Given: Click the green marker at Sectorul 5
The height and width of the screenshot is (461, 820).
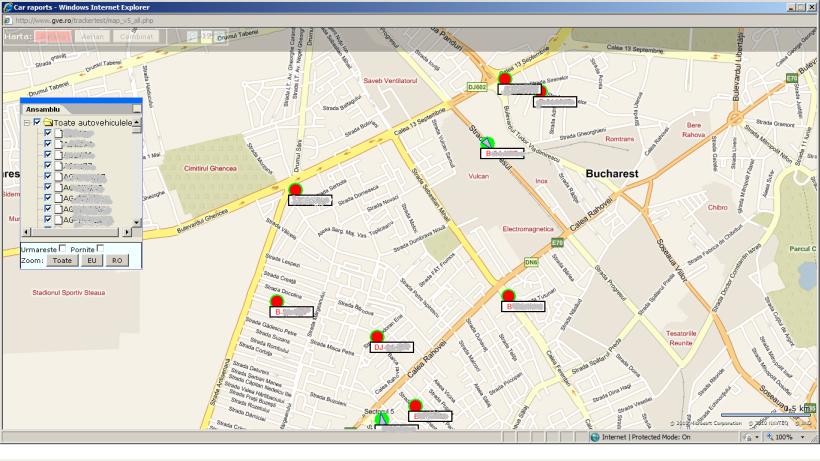Looking at the screenshot, I should click(x=381, y=419).
